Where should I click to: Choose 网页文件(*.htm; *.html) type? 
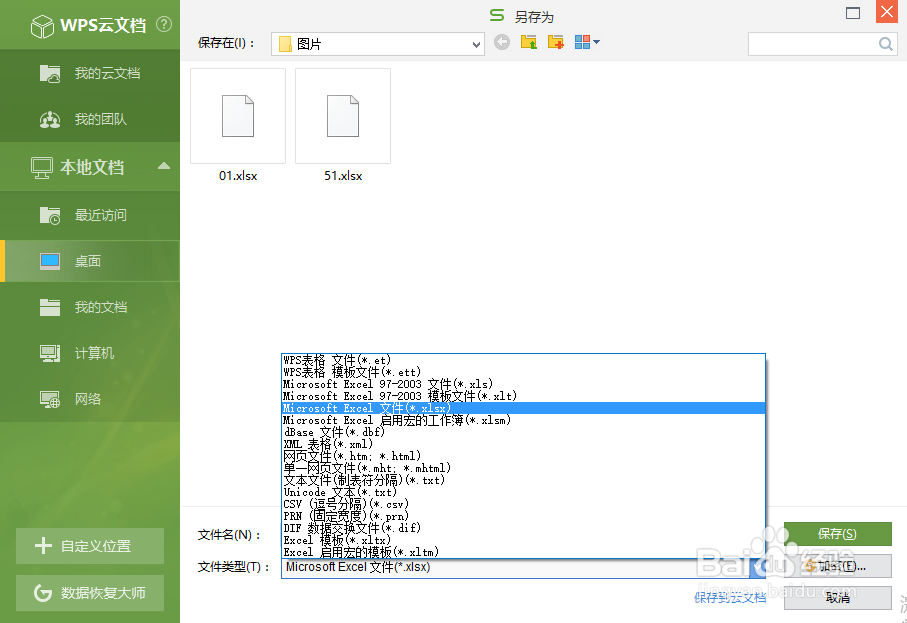[x=523, y=456]
